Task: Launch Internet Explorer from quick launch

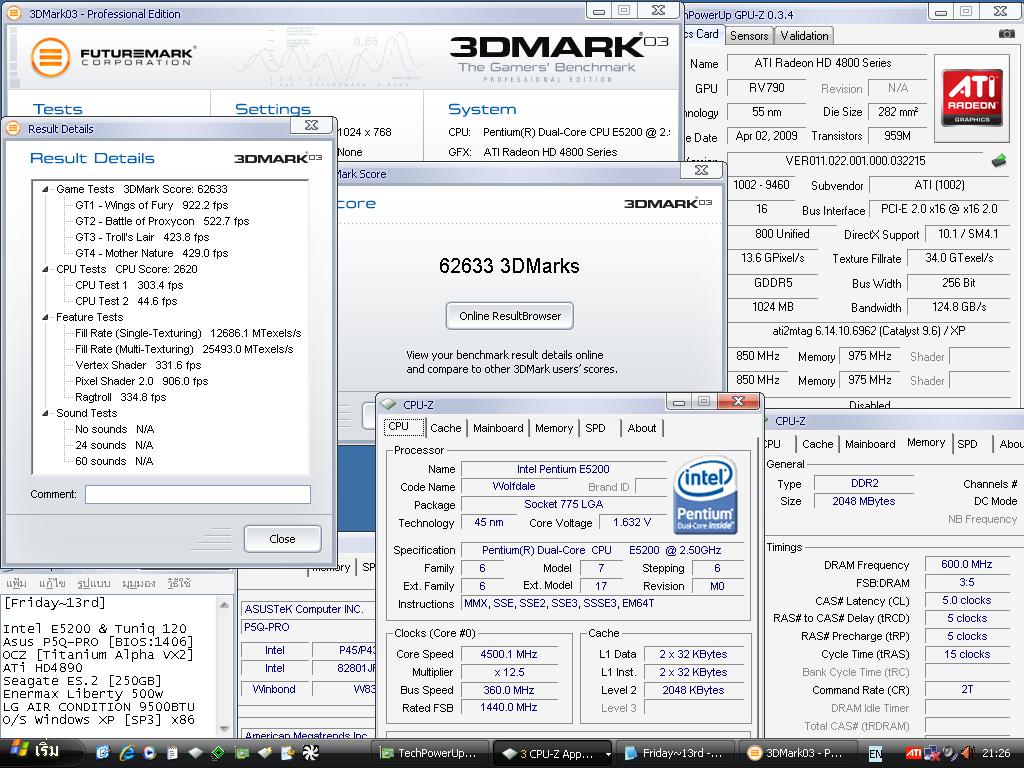Action: click(127, 753)
